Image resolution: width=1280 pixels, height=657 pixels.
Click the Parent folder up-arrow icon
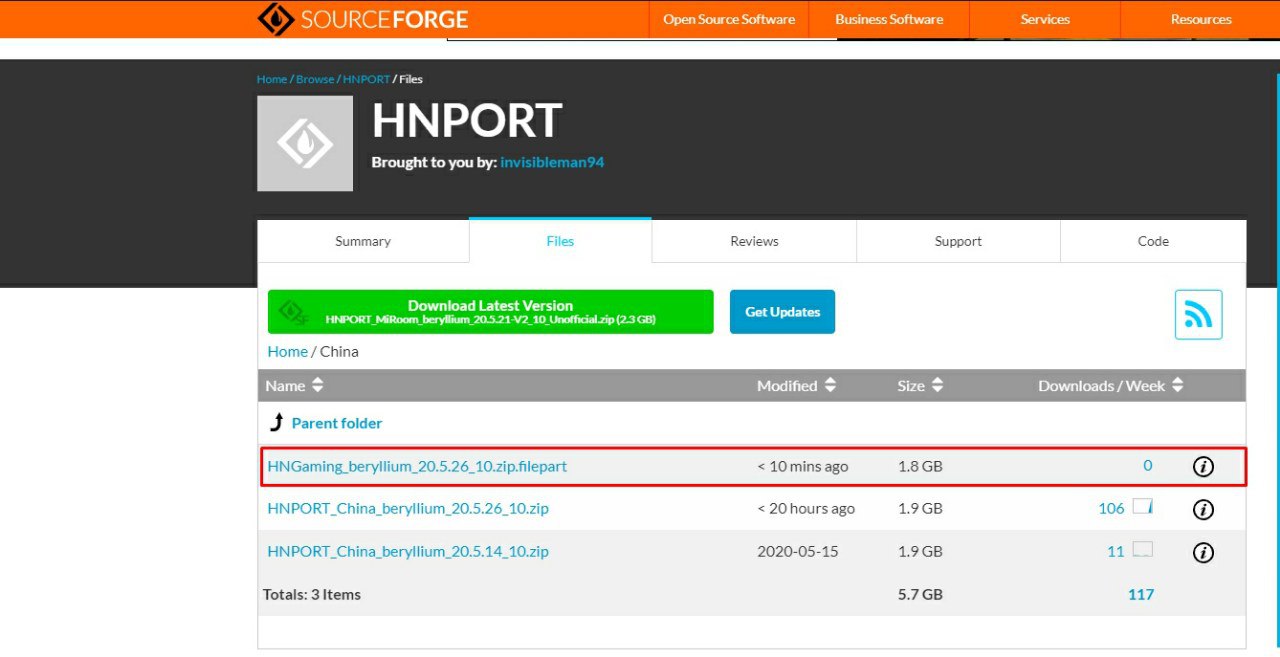[x=277, y=422]
